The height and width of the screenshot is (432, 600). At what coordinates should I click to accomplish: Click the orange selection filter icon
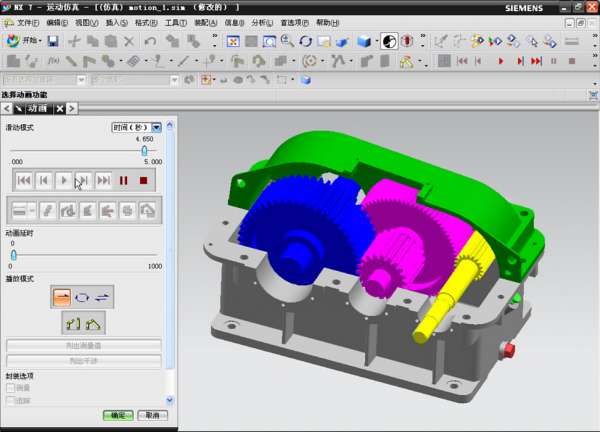[x=206, y=80]
